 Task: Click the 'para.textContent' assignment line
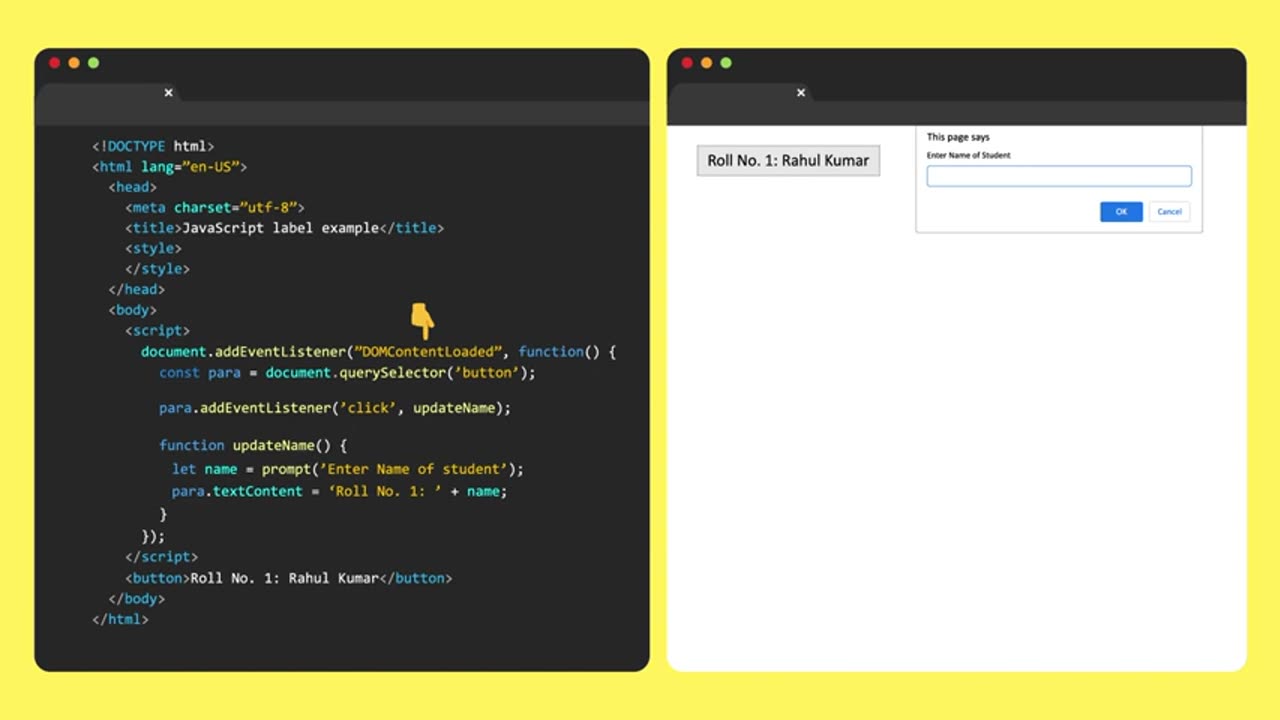click(339, 491)
